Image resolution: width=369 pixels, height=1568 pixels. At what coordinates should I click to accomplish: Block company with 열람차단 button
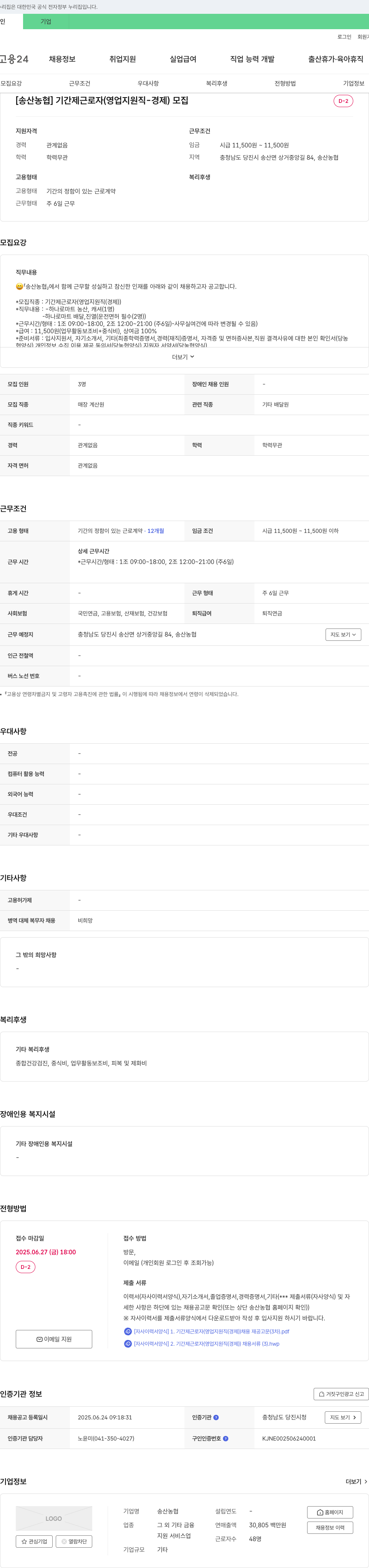[74, 1542]
